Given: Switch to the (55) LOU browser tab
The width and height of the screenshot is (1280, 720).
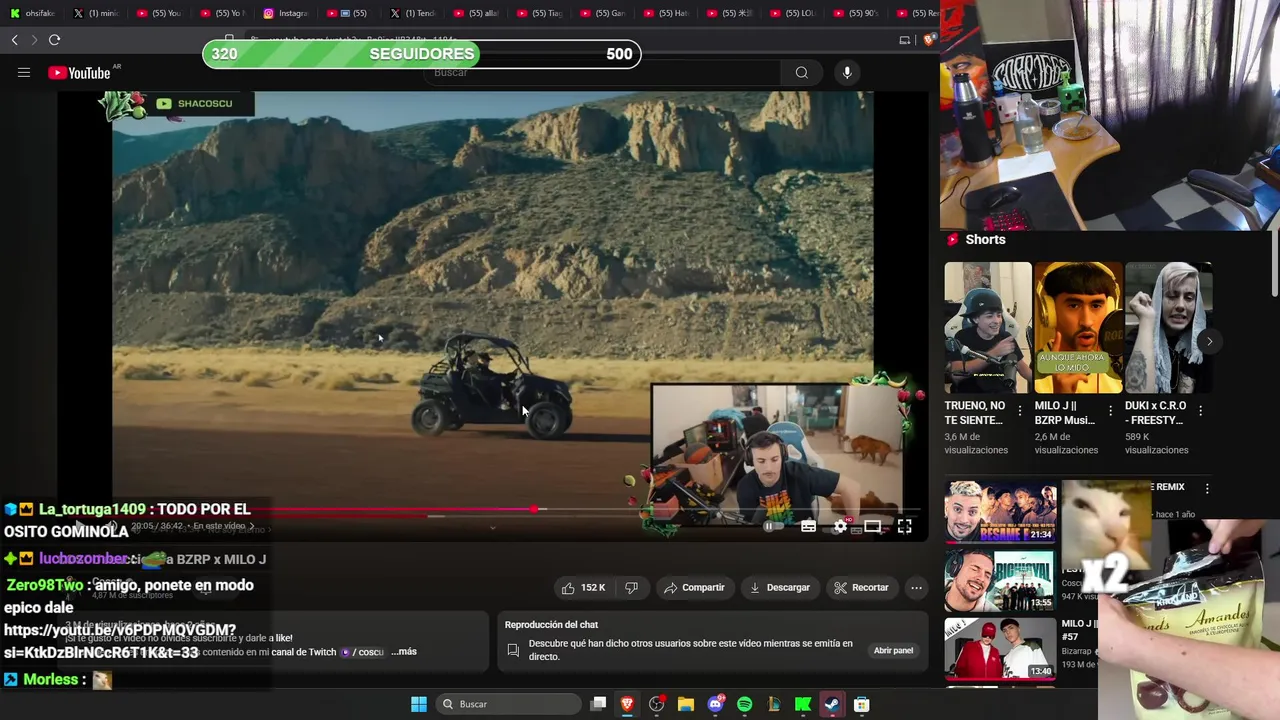Looking at the screenshot, I should (x=793, y=13).
